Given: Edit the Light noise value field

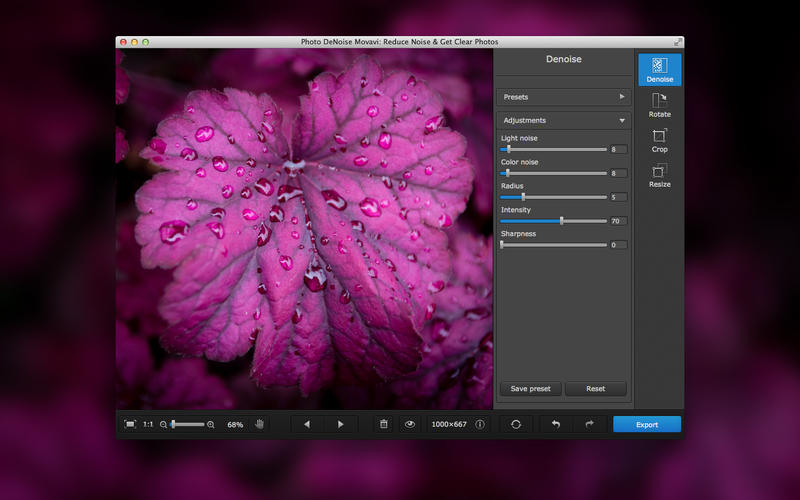Looking at the screenshot, I should point(618,149).
